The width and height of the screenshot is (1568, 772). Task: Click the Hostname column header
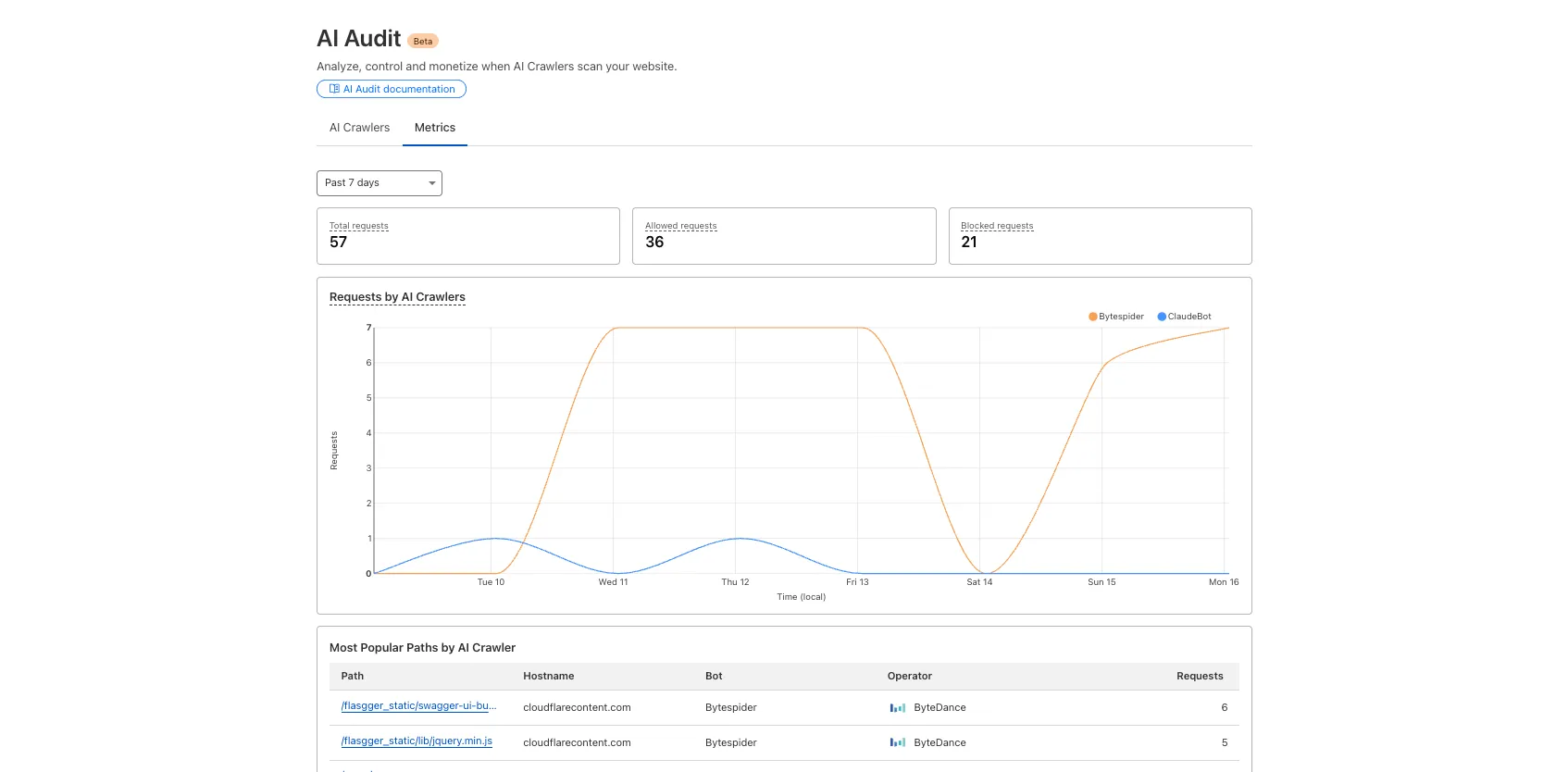(x=548, y=677)
